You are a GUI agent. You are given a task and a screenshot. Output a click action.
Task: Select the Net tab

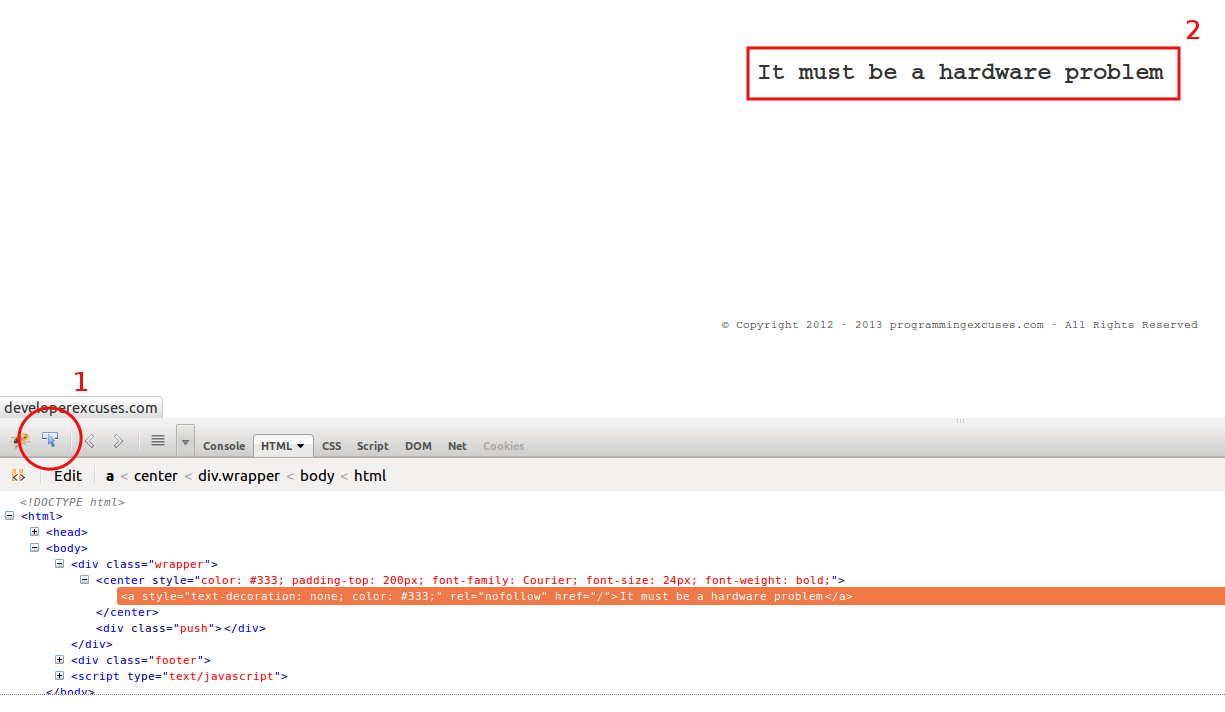click(457, 446)
